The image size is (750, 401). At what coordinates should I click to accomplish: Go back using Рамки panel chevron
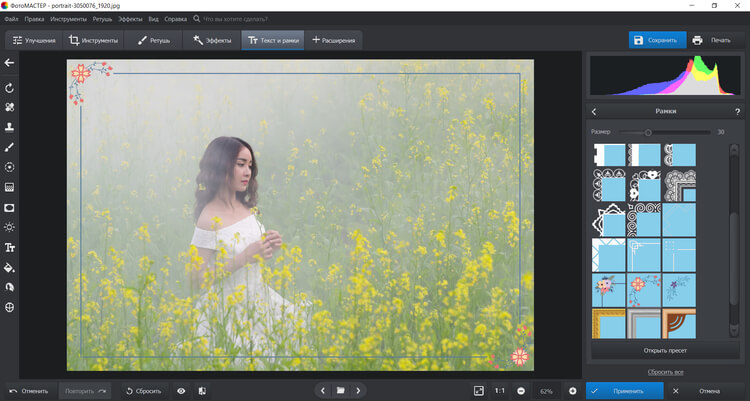(x=594, y=112)
